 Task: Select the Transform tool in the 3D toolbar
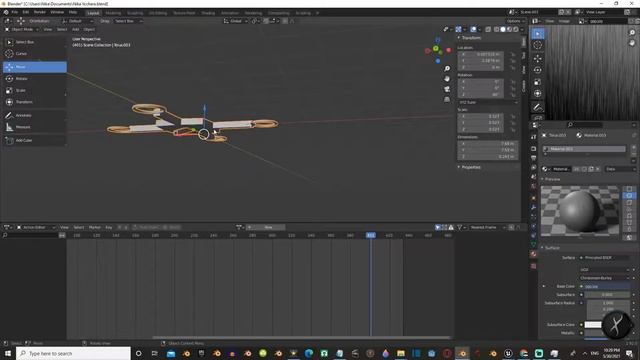point(35,102)
